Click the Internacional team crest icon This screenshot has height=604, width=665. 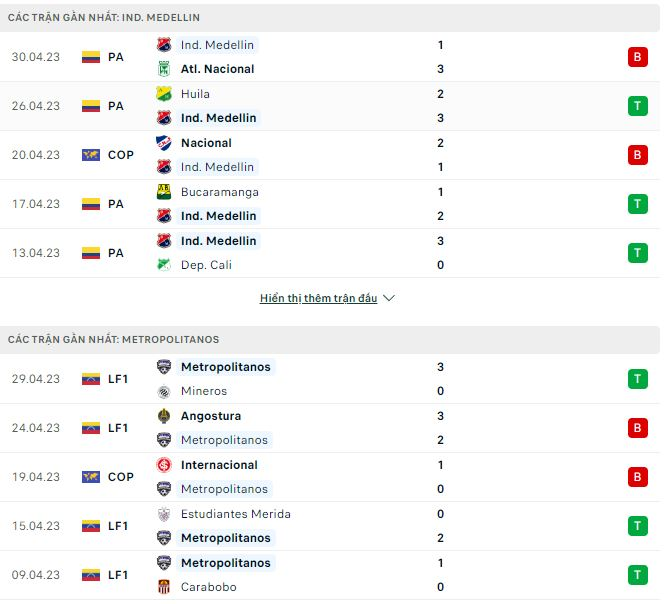point(164,465)
